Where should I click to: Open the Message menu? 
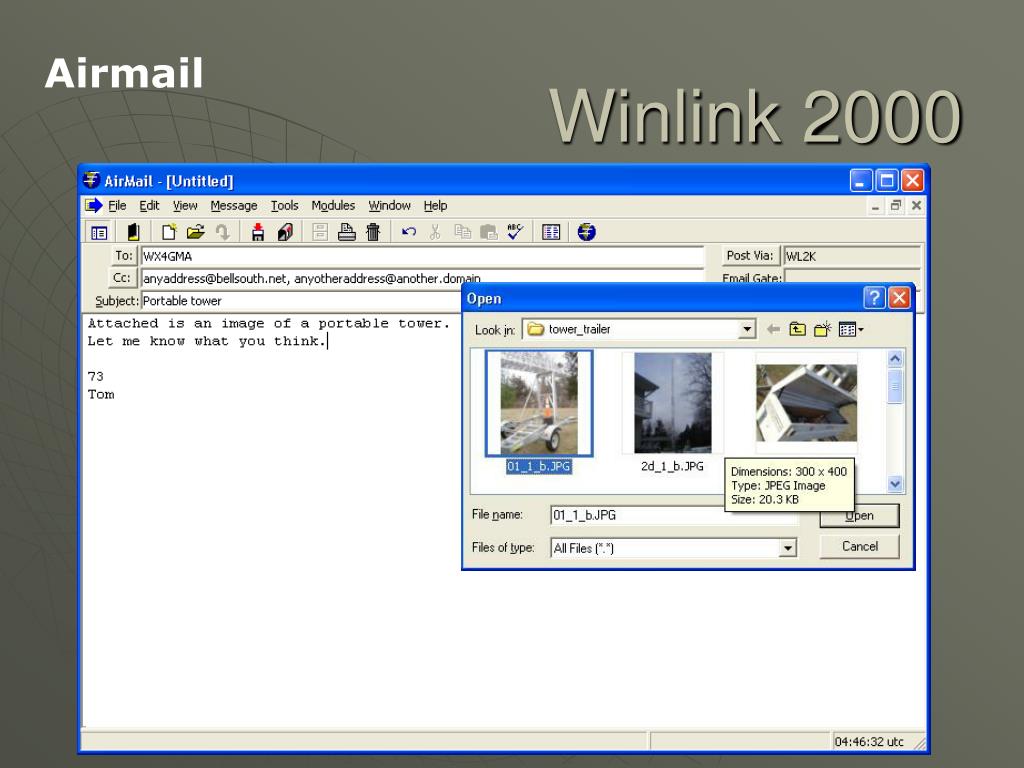coord(234,206)
